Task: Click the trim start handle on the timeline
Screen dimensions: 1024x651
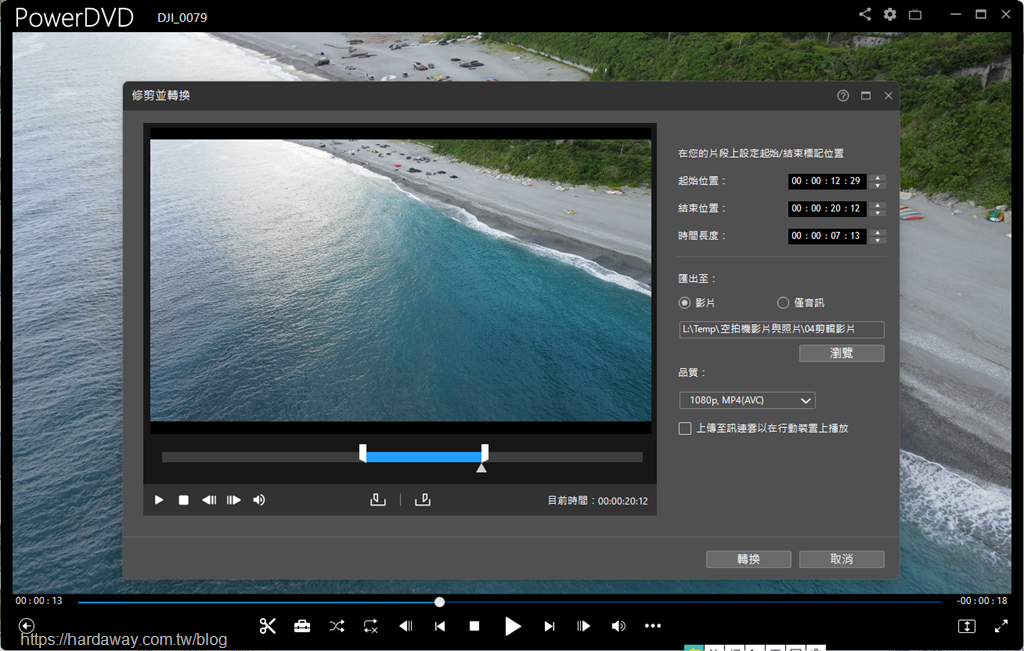Action: [363, 453]
